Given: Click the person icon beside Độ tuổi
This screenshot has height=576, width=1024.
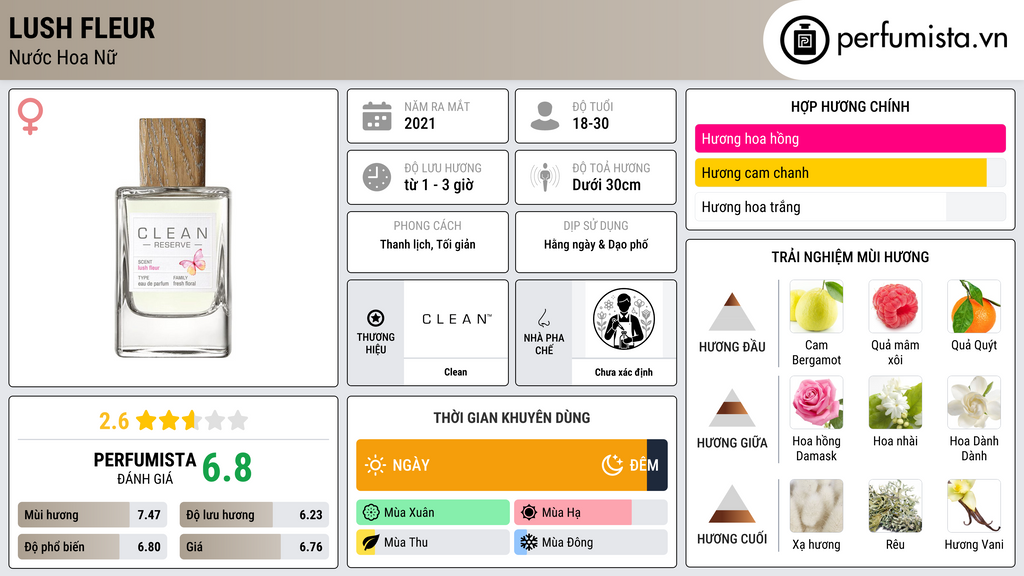Looking at the screenshot, I should 545,116.
